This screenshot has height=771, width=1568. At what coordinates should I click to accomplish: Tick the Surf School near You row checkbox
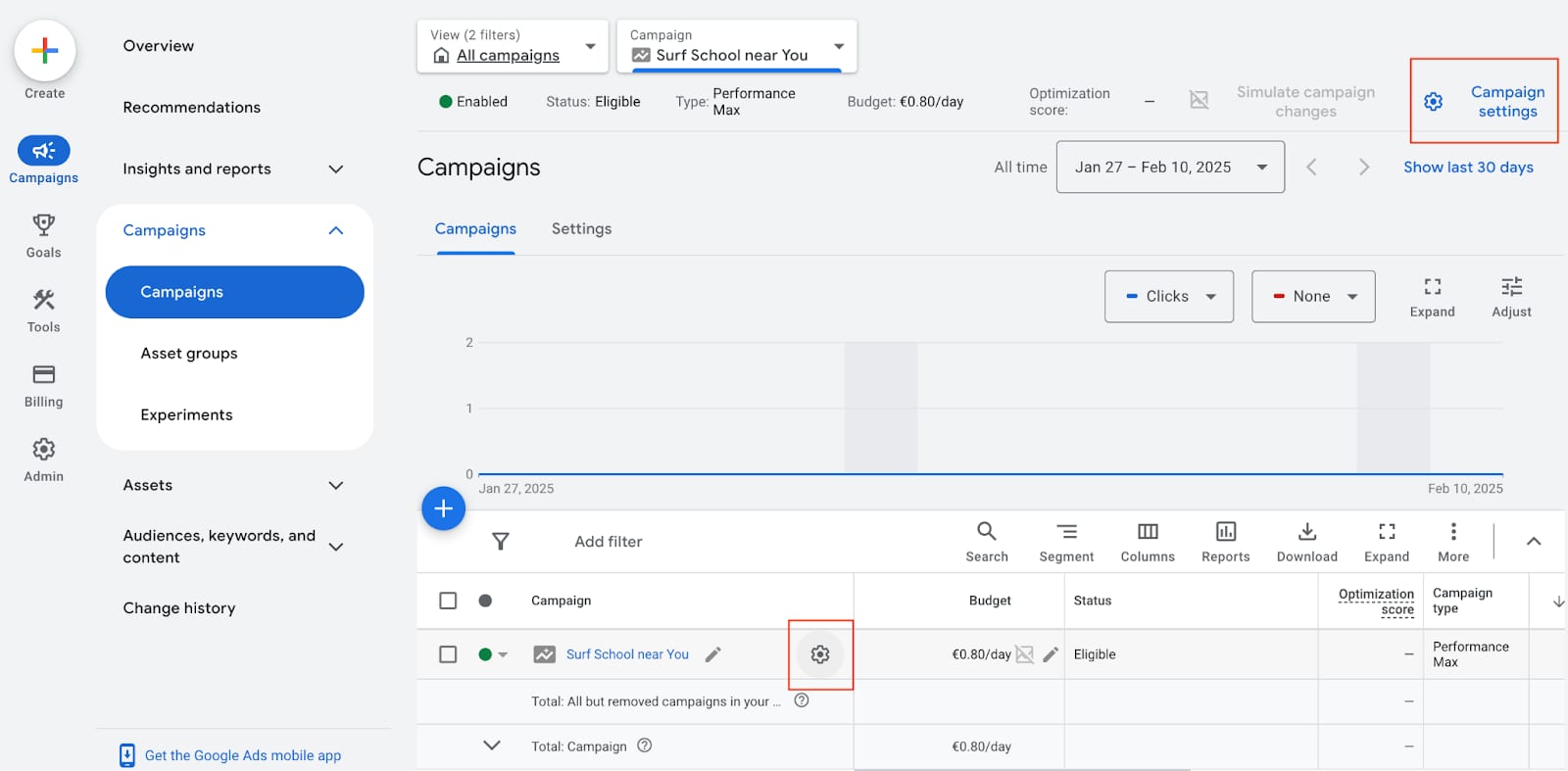coord(448,654)
